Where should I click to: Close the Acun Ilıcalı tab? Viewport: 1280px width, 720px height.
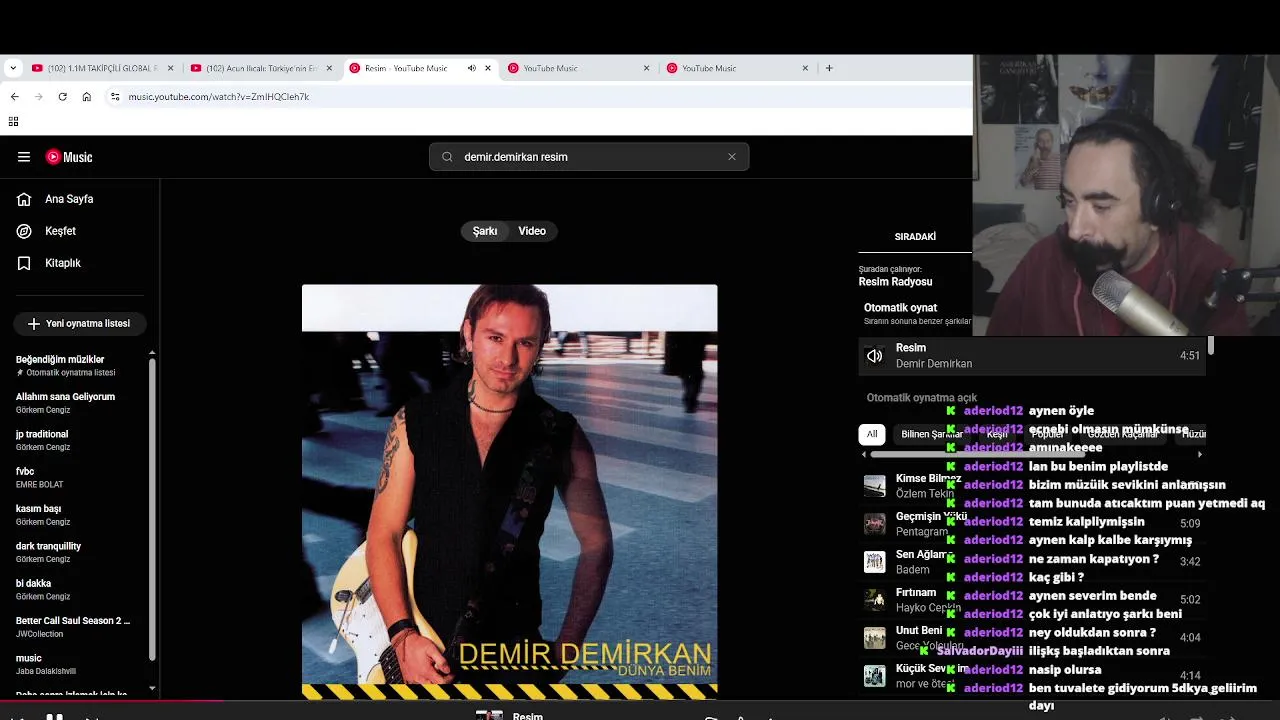point(329,68)
